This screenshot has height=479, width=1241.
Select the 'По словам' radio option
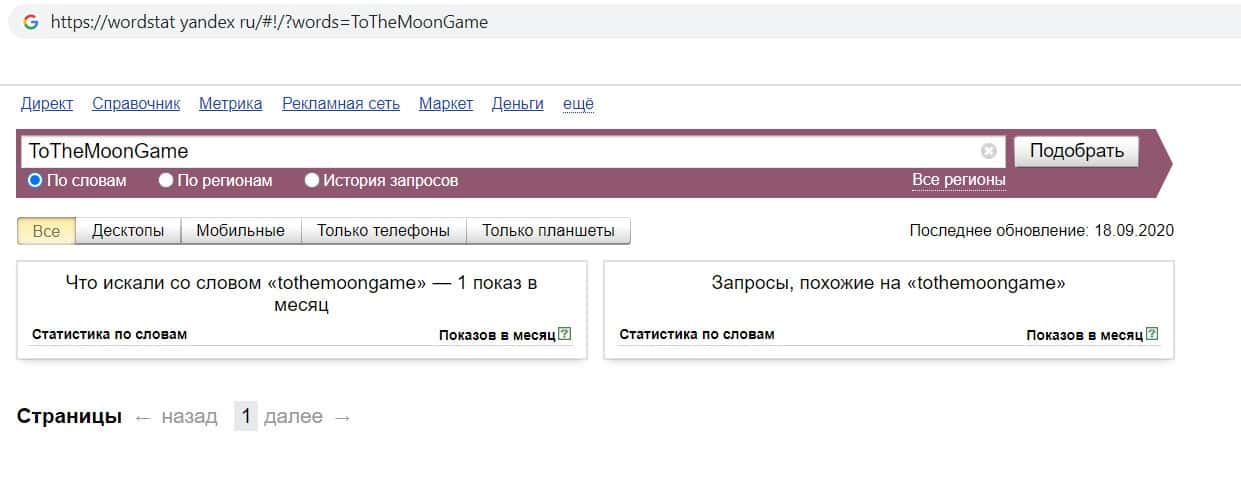tap(36, 181)
